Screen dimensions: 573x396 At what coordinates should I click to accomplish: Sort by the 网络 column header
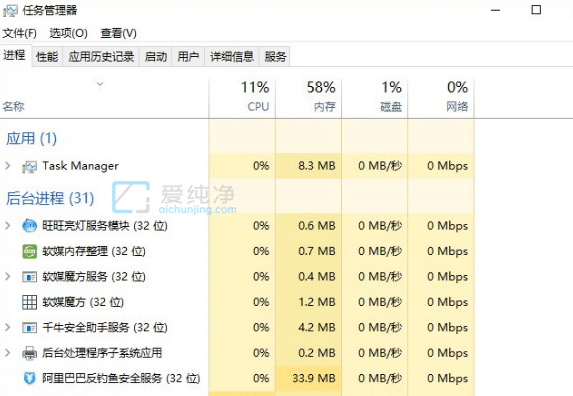pos(441,97)
